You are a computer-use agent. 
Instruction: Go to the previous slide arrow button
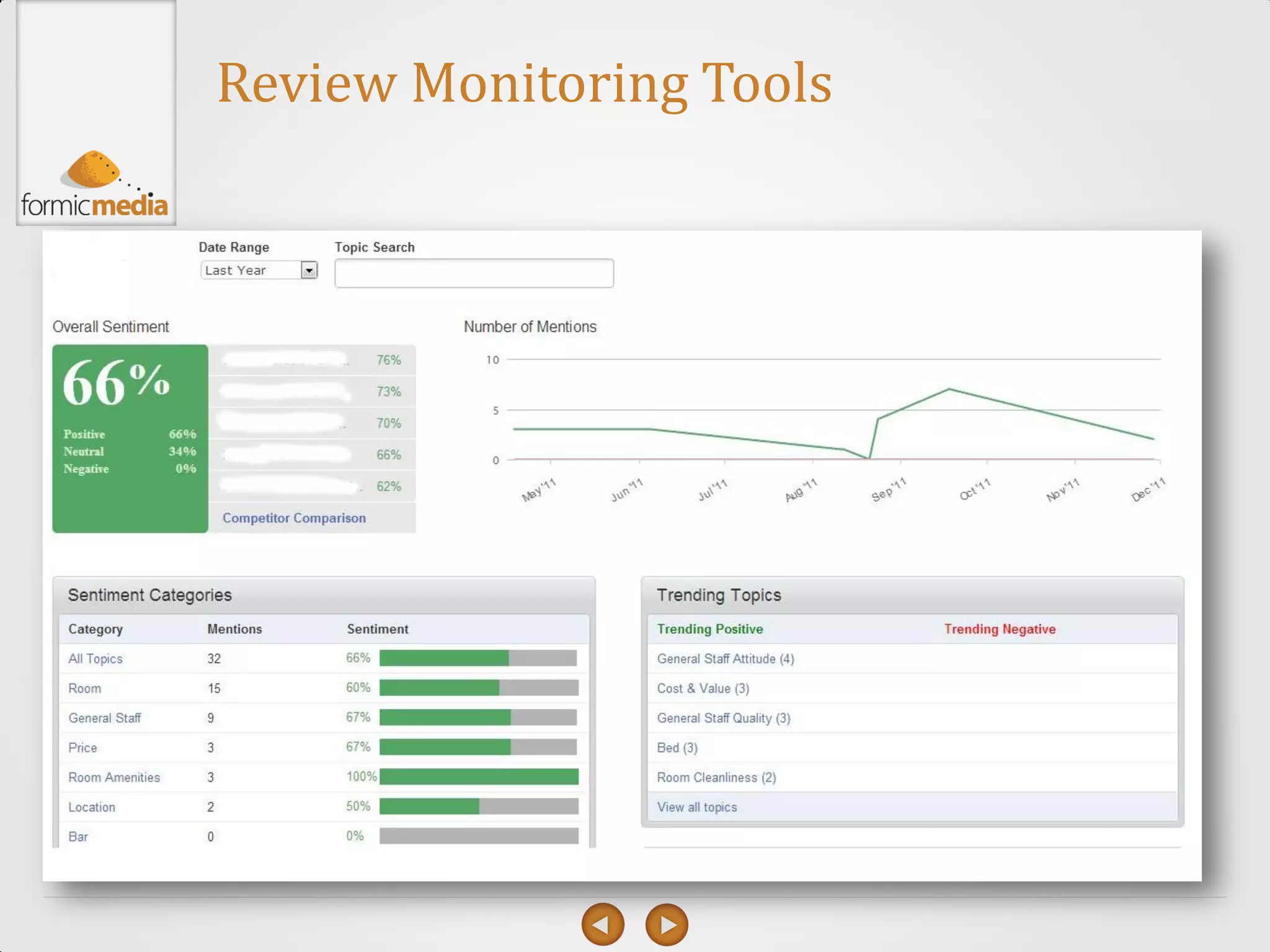pos(603,924)
